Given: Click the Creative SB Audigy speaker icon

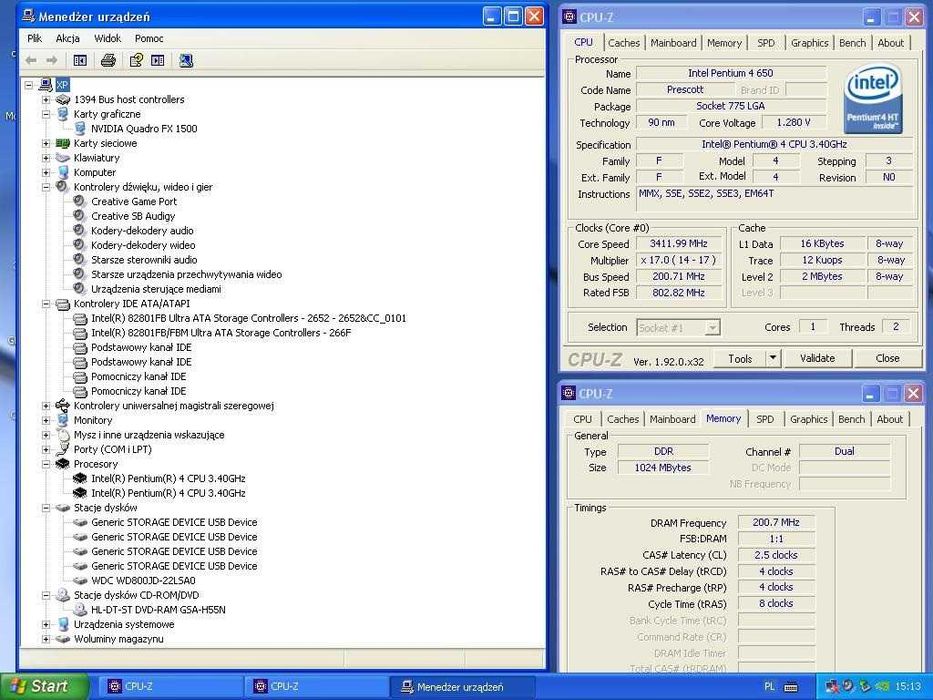Looking at the screenshot, I should tap(80, 216).
